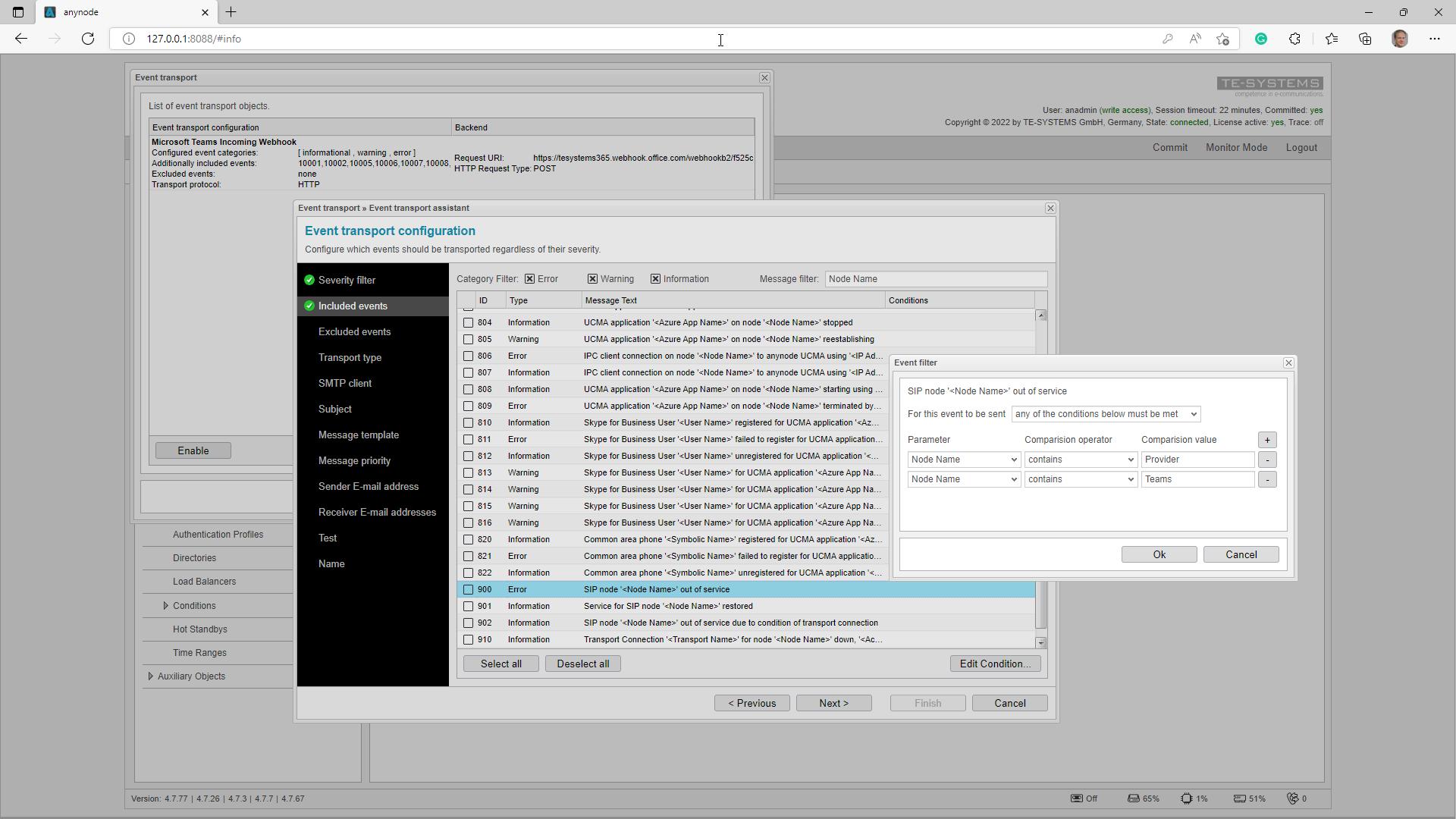Click the Message filter input field
This screenshot has height=819, width=1456.
click(935, 279)
